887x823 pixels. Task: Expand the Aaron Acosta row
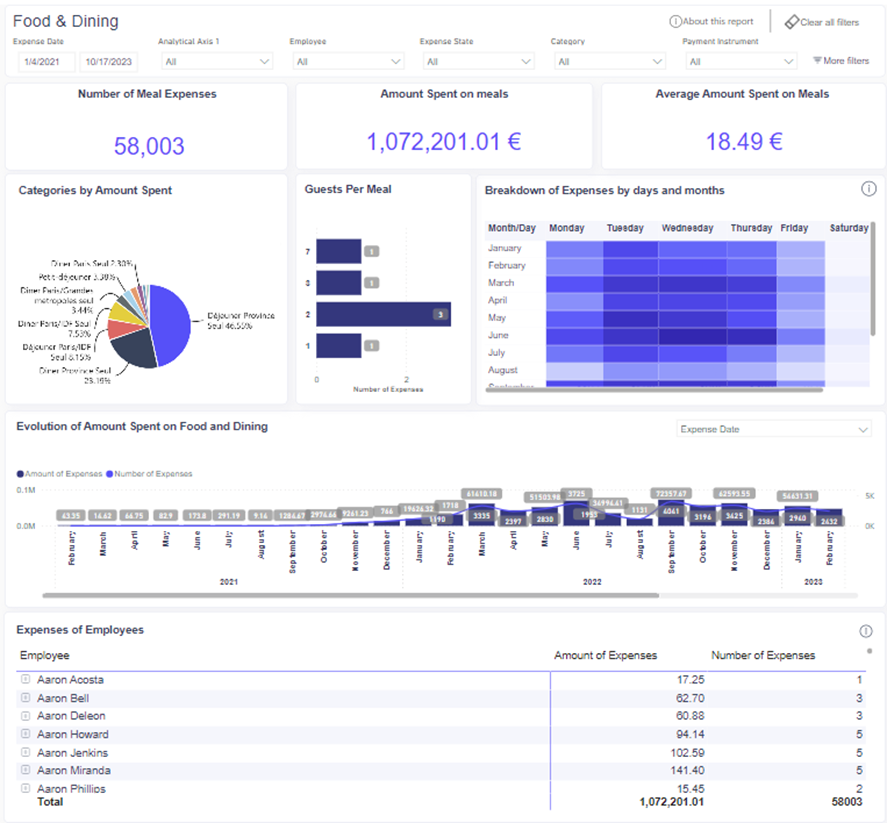25,679
